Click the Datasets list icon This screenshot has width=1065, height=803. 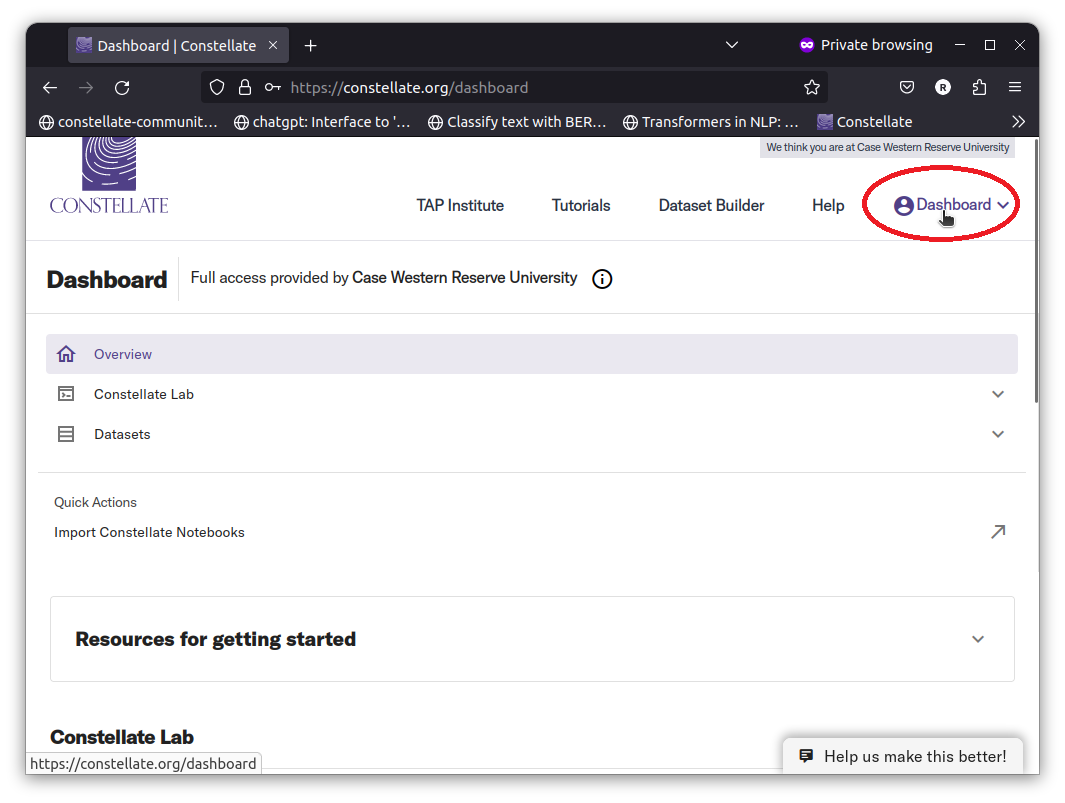66,434
